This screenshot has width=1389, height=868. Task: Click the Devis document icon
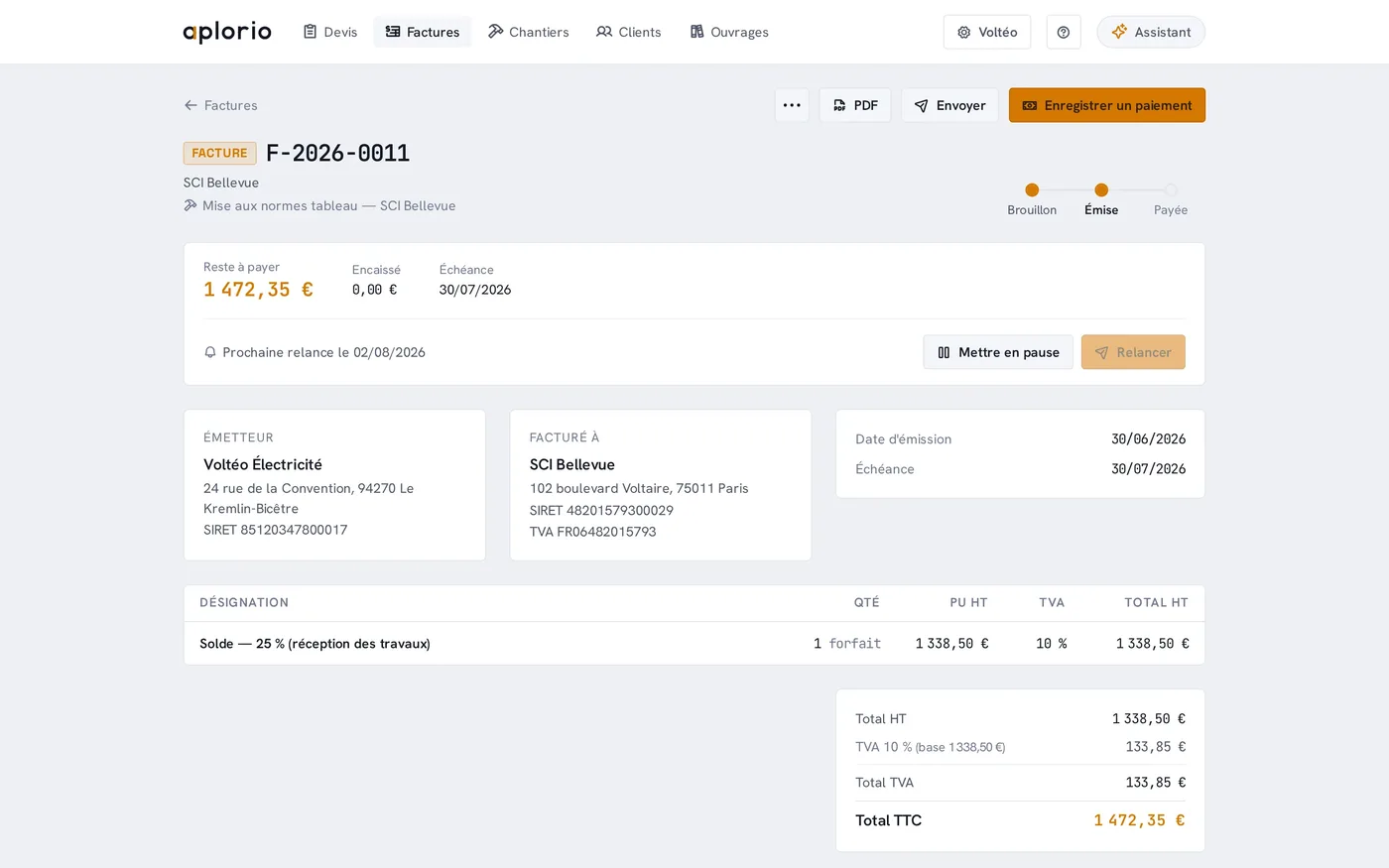tap(311, 32)
